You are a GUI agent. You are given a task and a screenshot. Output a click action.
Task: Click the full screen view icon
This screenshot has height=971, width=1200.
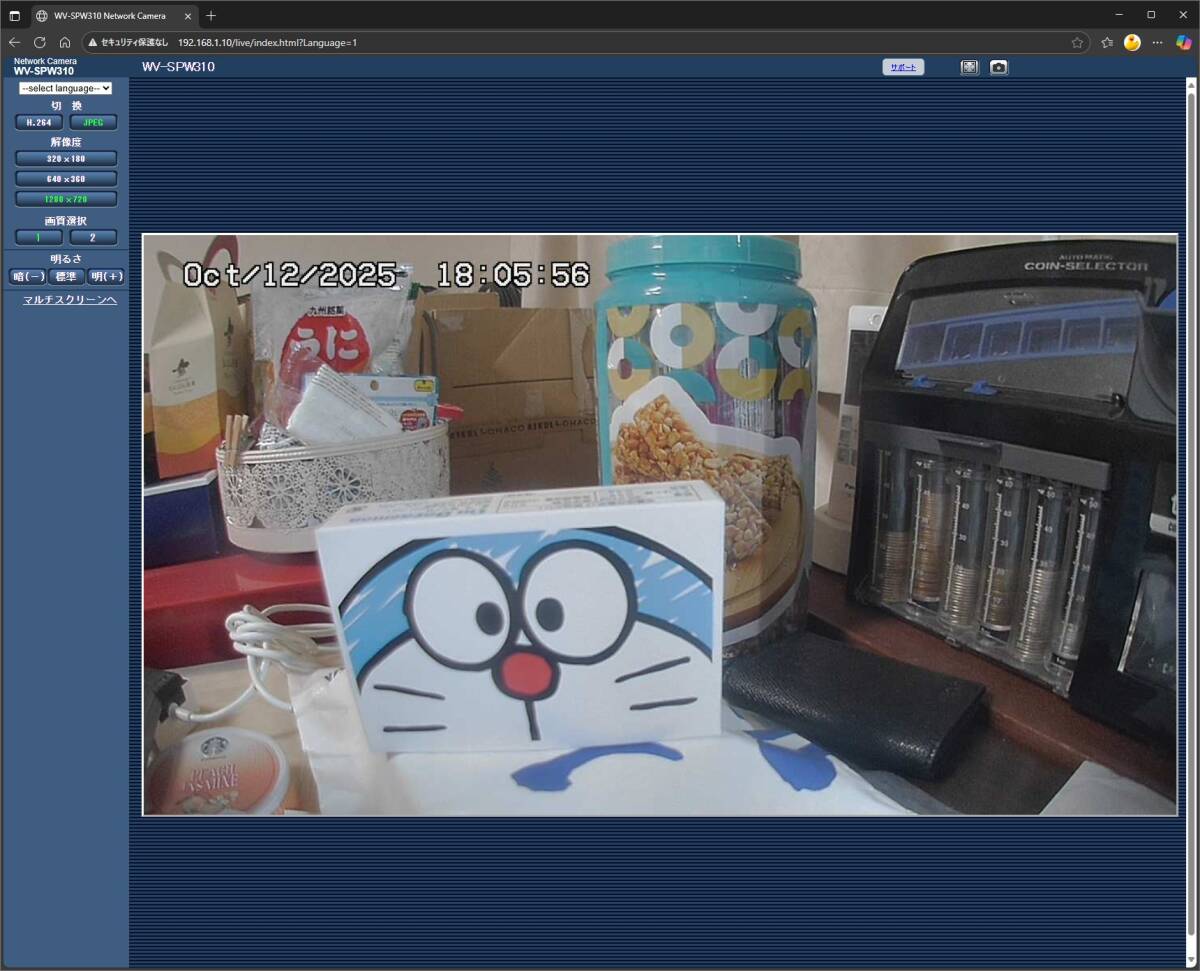tap(969, 67)
